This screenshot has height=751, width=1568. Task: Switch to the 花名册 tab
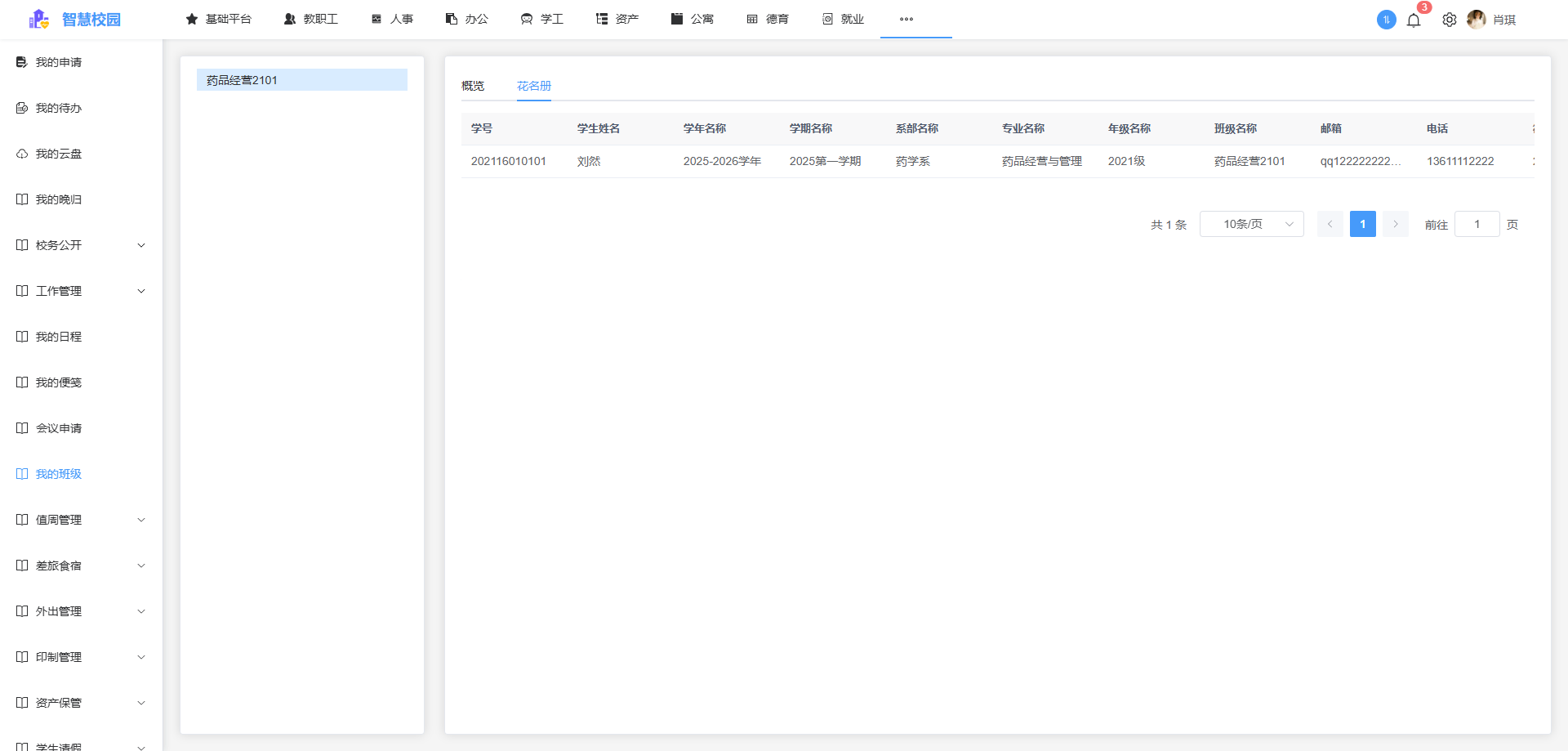point(533,85)
